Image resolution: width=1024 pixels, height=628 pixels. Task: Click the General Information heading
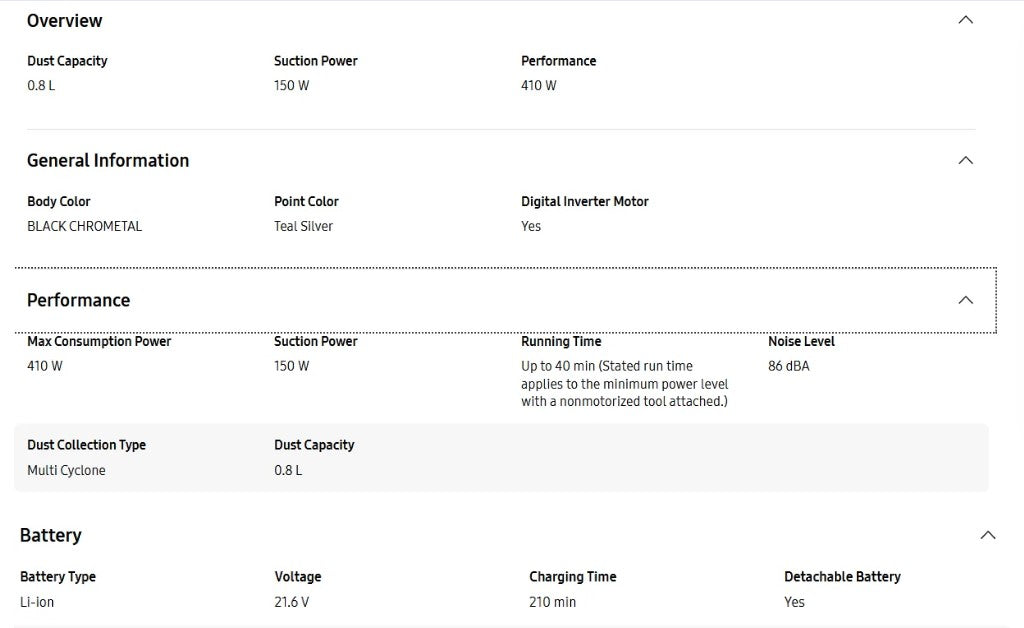point(108,160)
